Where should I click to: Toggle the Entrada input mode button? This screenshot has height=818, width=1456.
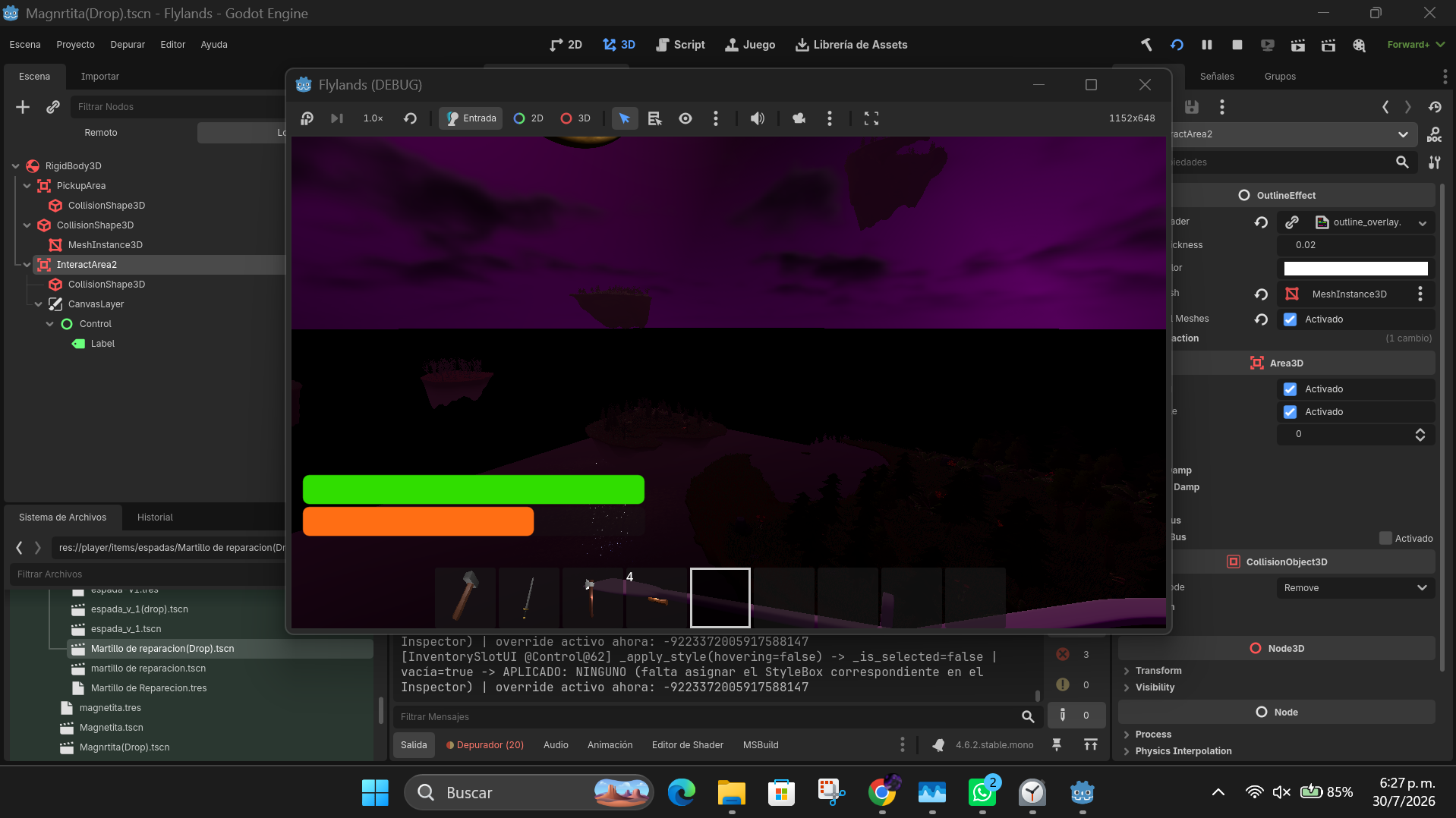click(471, 118)
